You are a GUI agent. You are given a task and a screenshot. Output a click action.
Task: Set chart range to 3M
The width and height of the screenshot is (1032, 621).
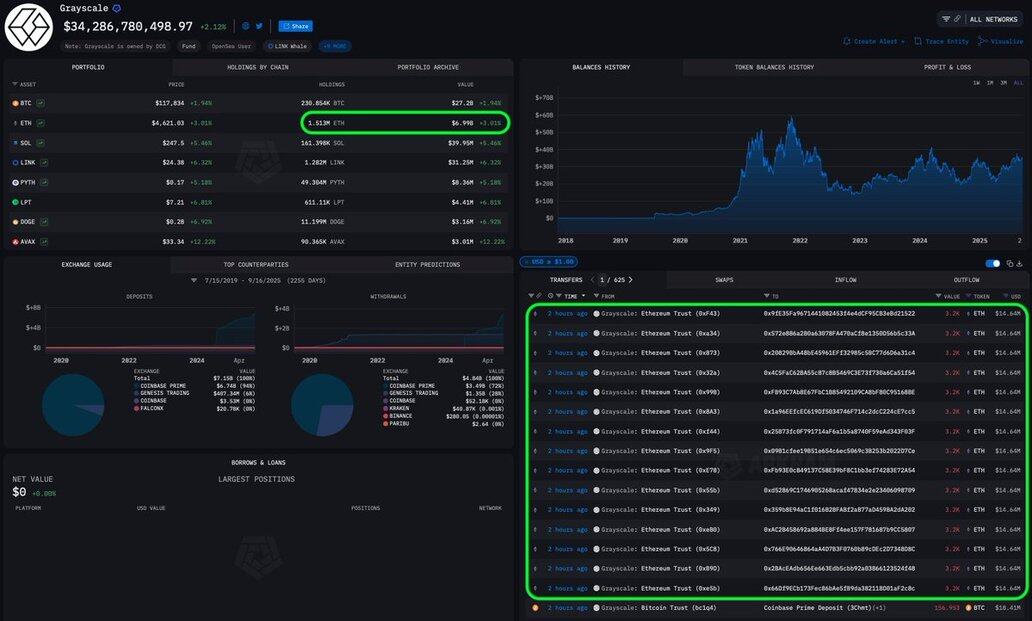point(1003,83)
